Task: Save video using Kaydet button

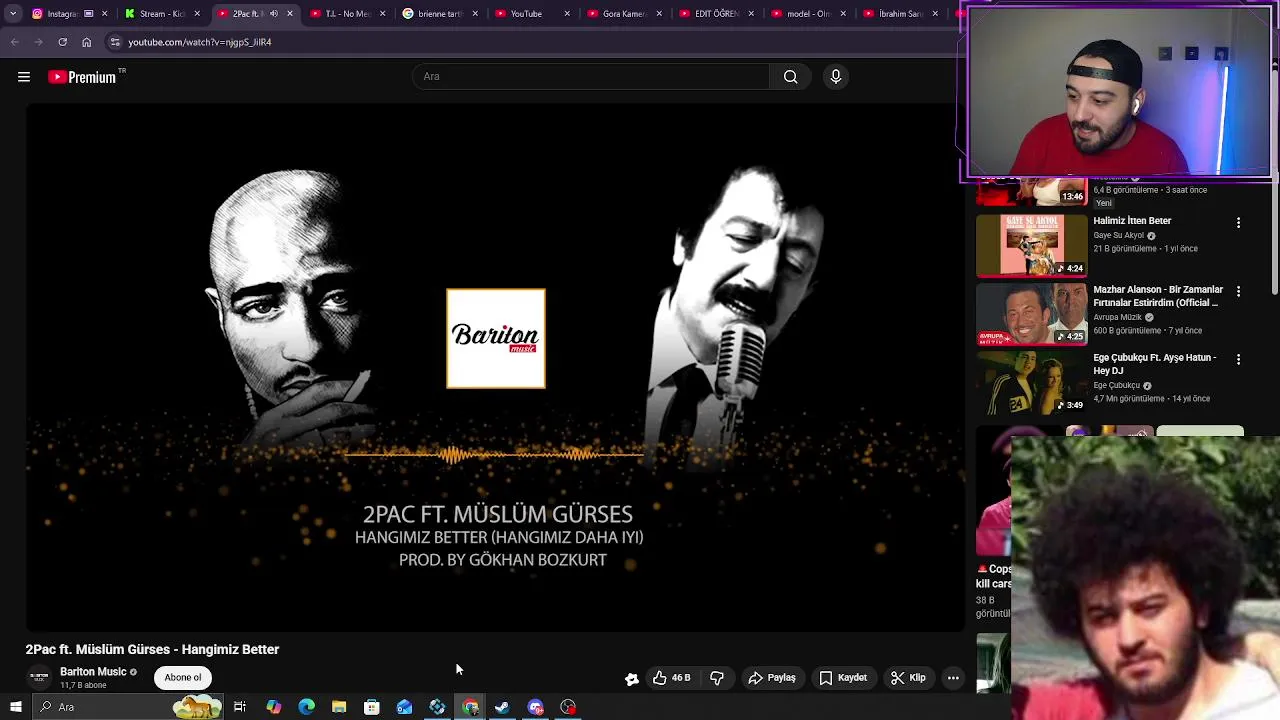Action: coord(843,678)
